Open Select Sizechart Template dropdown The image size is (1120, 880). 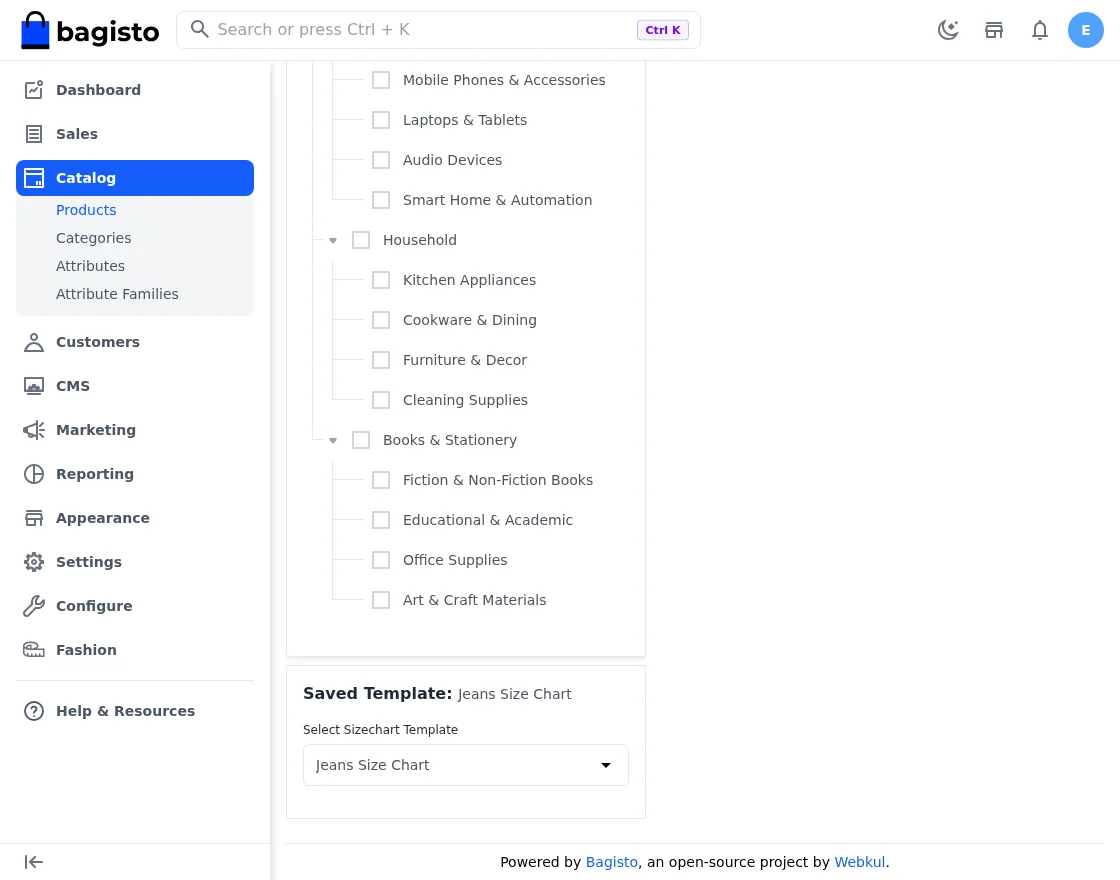pos(466,765)
